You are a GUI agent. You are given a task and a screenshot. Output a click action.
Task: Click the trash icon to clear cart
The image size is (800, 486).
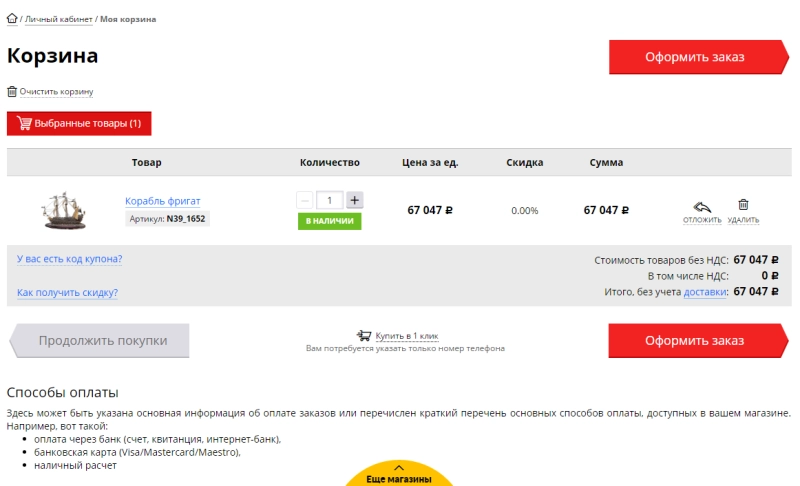coord(12,91)
